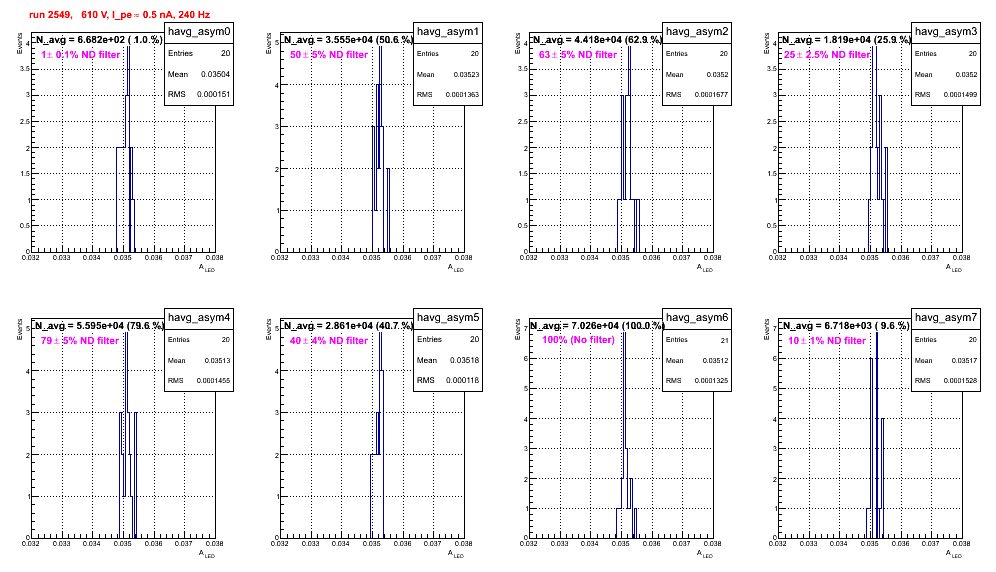Click the 'N_avg = 6.718e+03 (9.6 %)' plot title
The image size is (996, 572).
point(846,325)
